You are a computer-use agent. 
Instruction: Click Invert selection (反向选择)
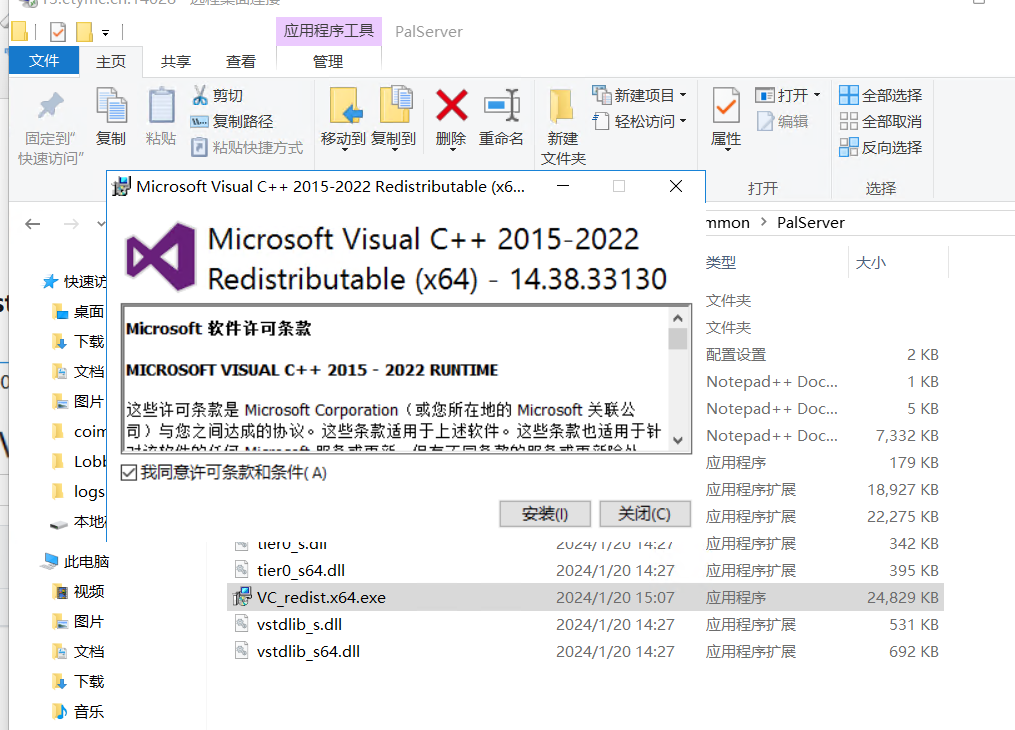tap(880, 148)
